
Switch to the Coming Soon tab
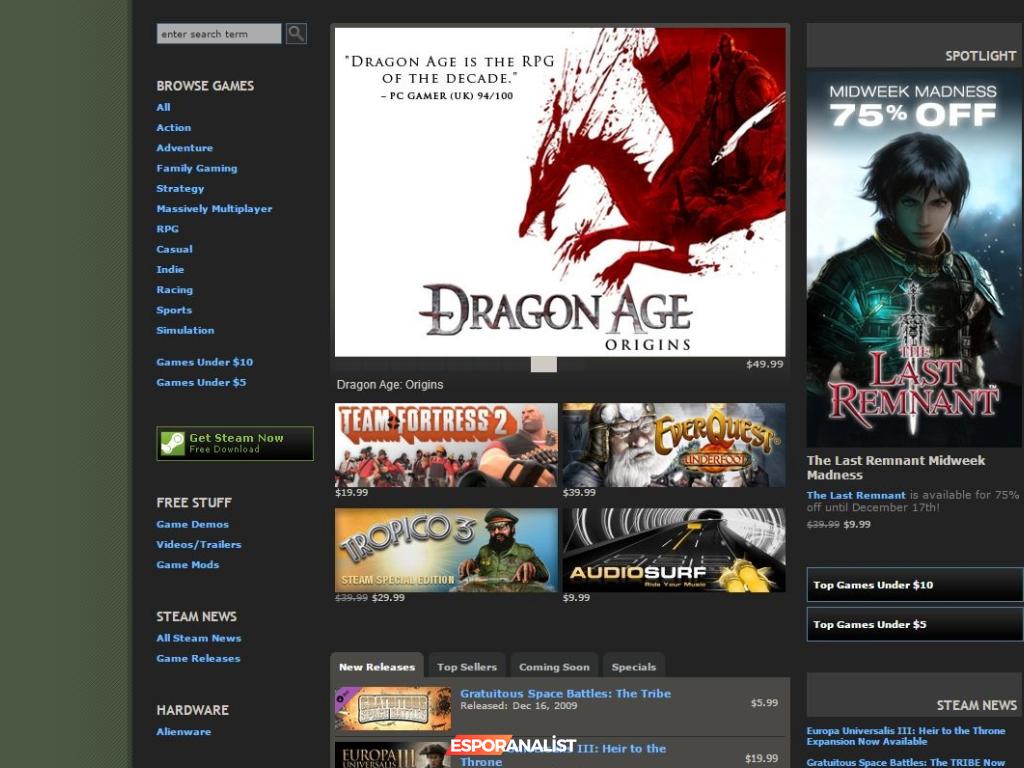(x=554, y=667)
